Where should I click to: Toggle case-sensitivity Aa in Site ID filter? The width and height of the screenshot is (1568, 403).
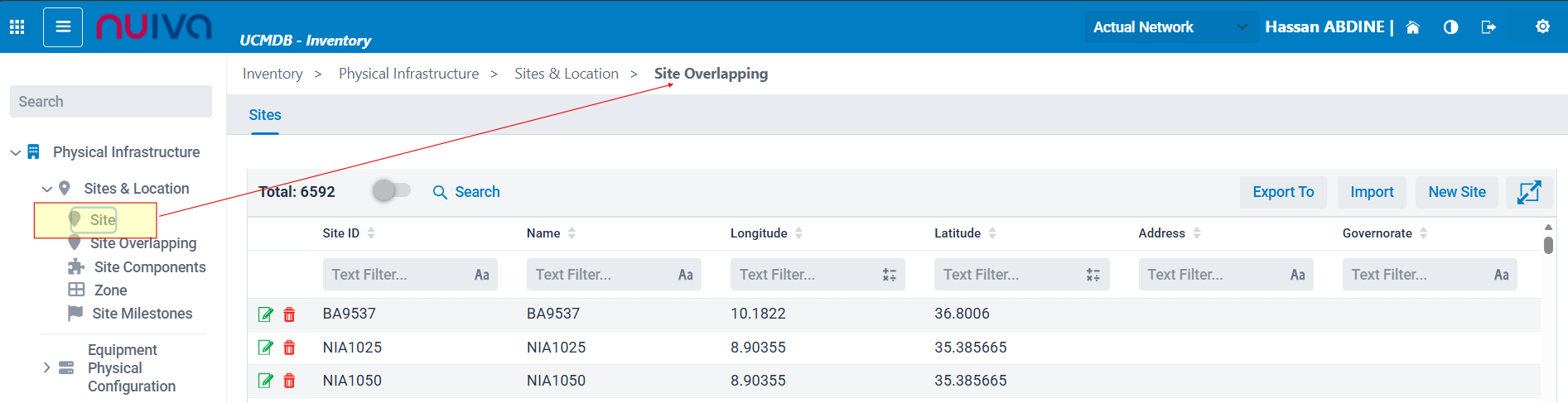point(481,275)
